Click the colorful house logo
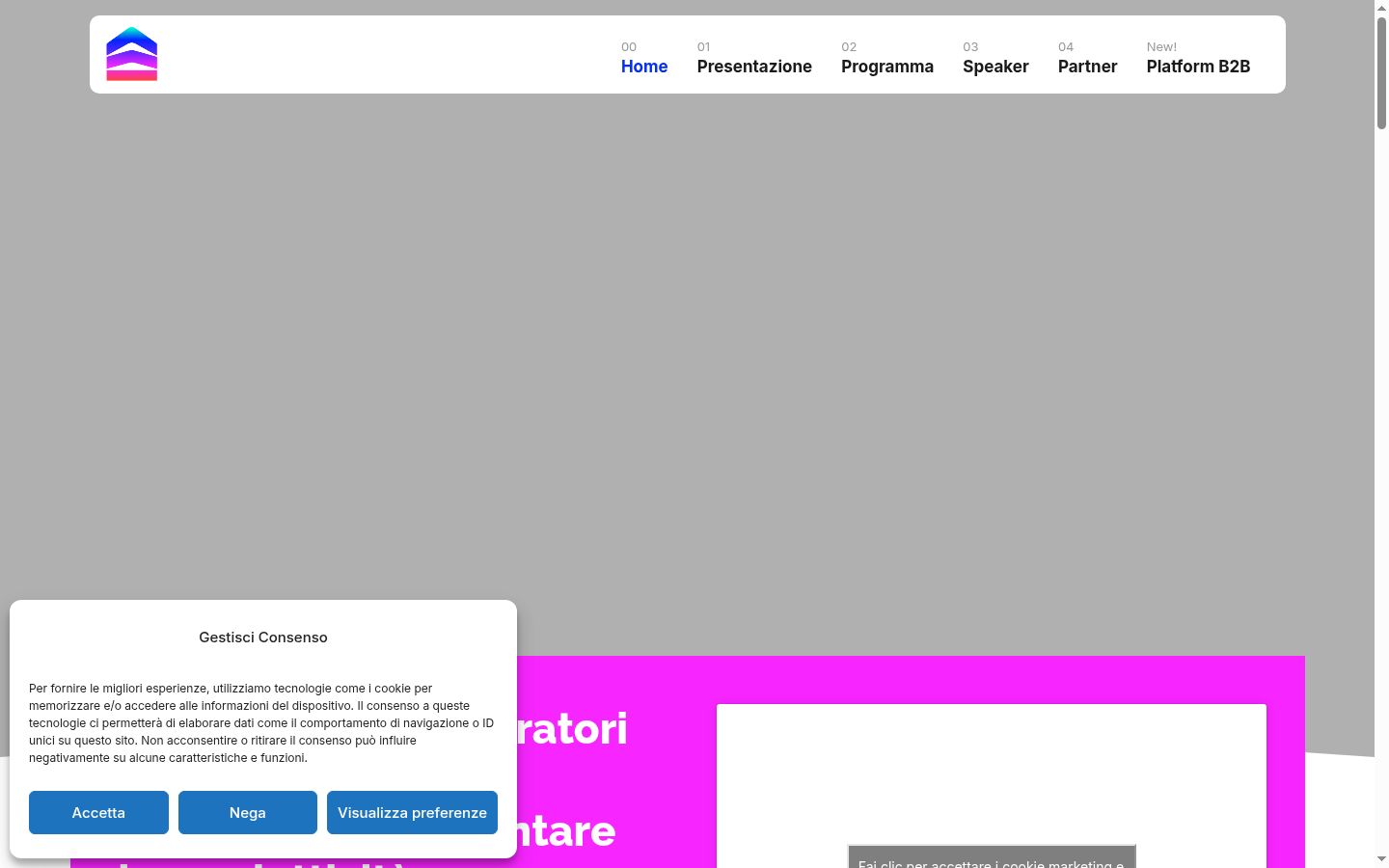 tap(131, 54)
